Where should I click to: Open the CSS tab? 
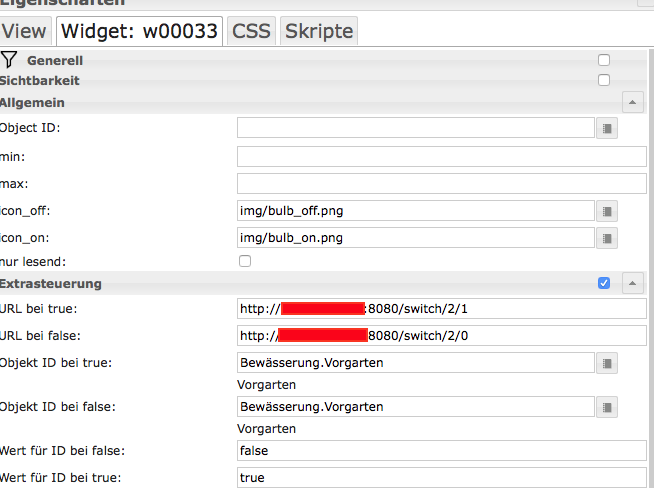[251, 31]
